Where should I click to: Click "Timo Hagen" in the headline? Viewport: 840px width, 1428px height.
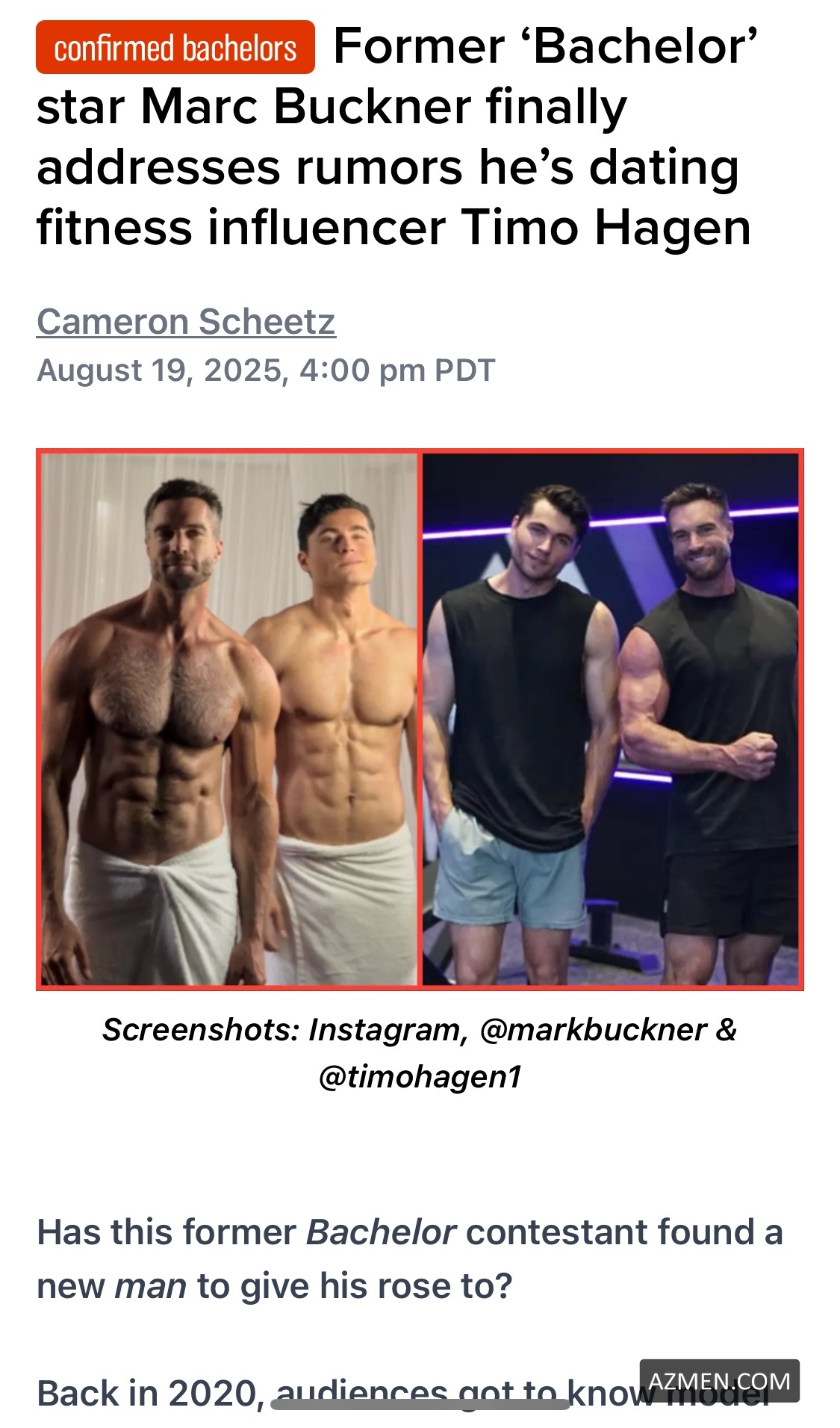pos(606,227)
